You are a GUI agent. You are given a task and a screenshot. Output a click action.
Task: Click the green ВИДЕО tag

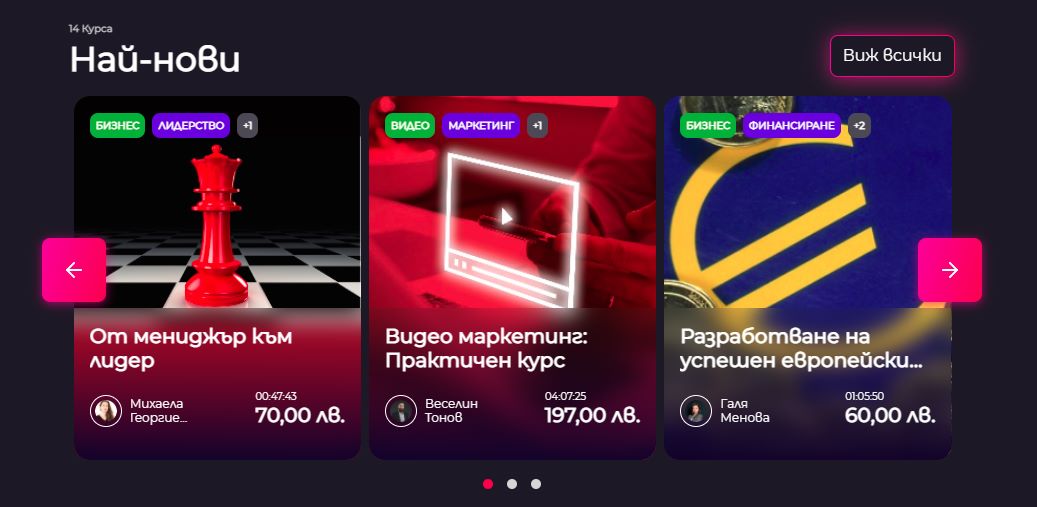tap(410, 126)
